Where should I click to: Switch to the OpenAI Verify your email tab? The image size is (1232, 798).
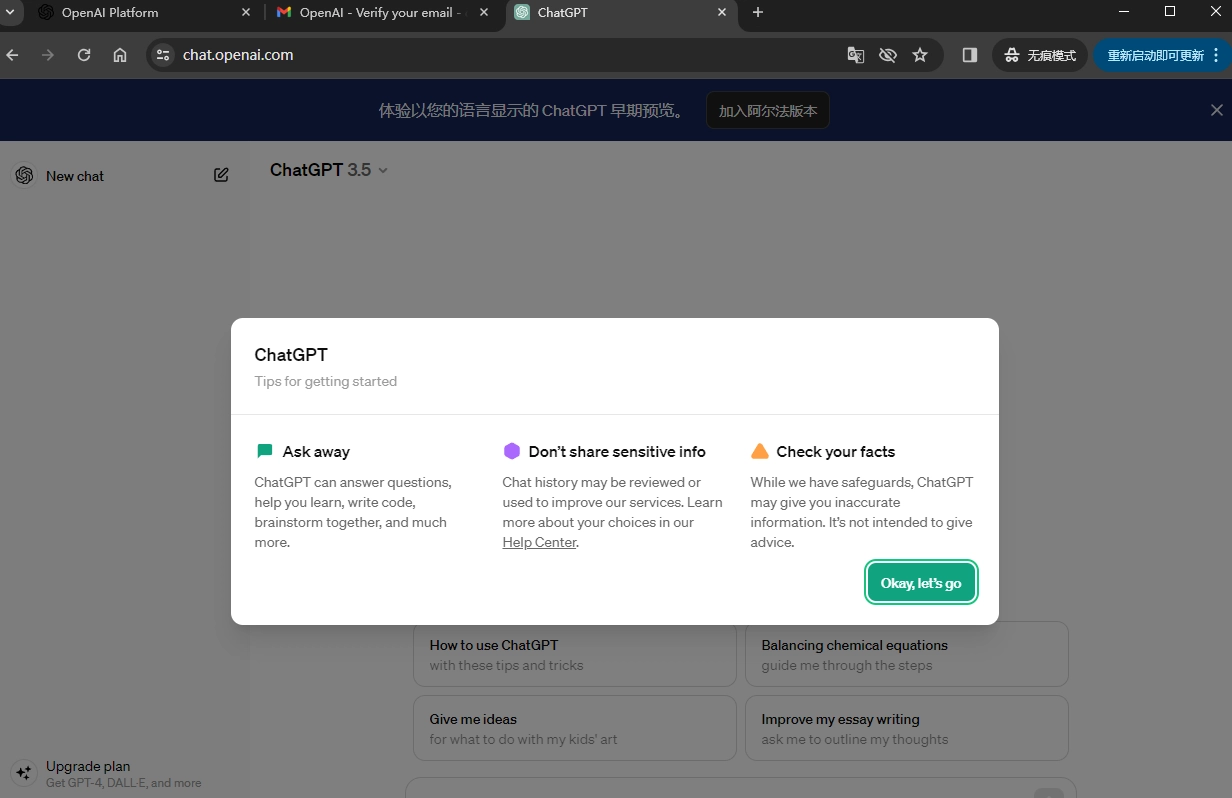pyautogui.click(x=378, y=12)
